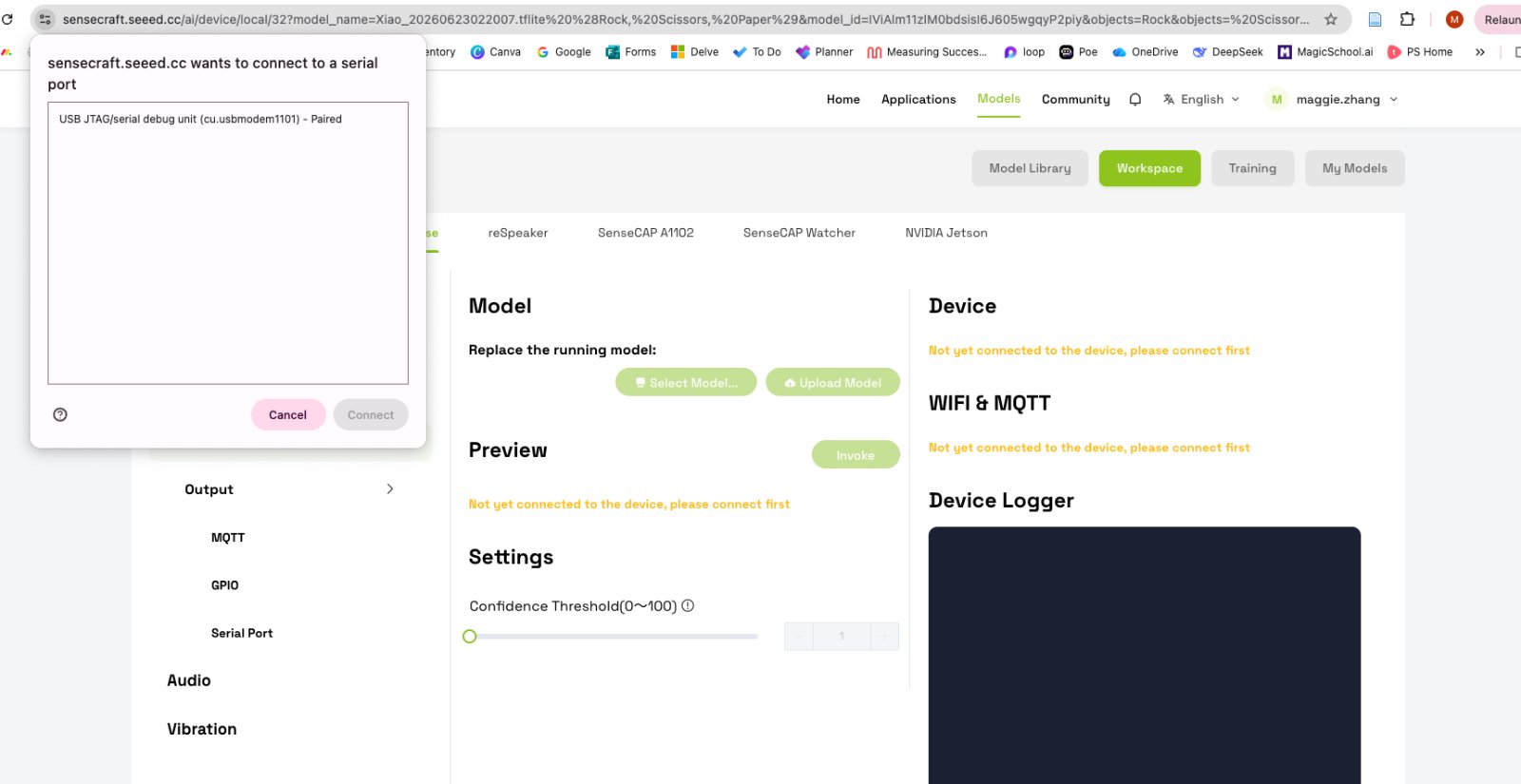1521x784 pixels.
Task: Open the Chrome profile avatar M
Action: (x=1454, y=19)
